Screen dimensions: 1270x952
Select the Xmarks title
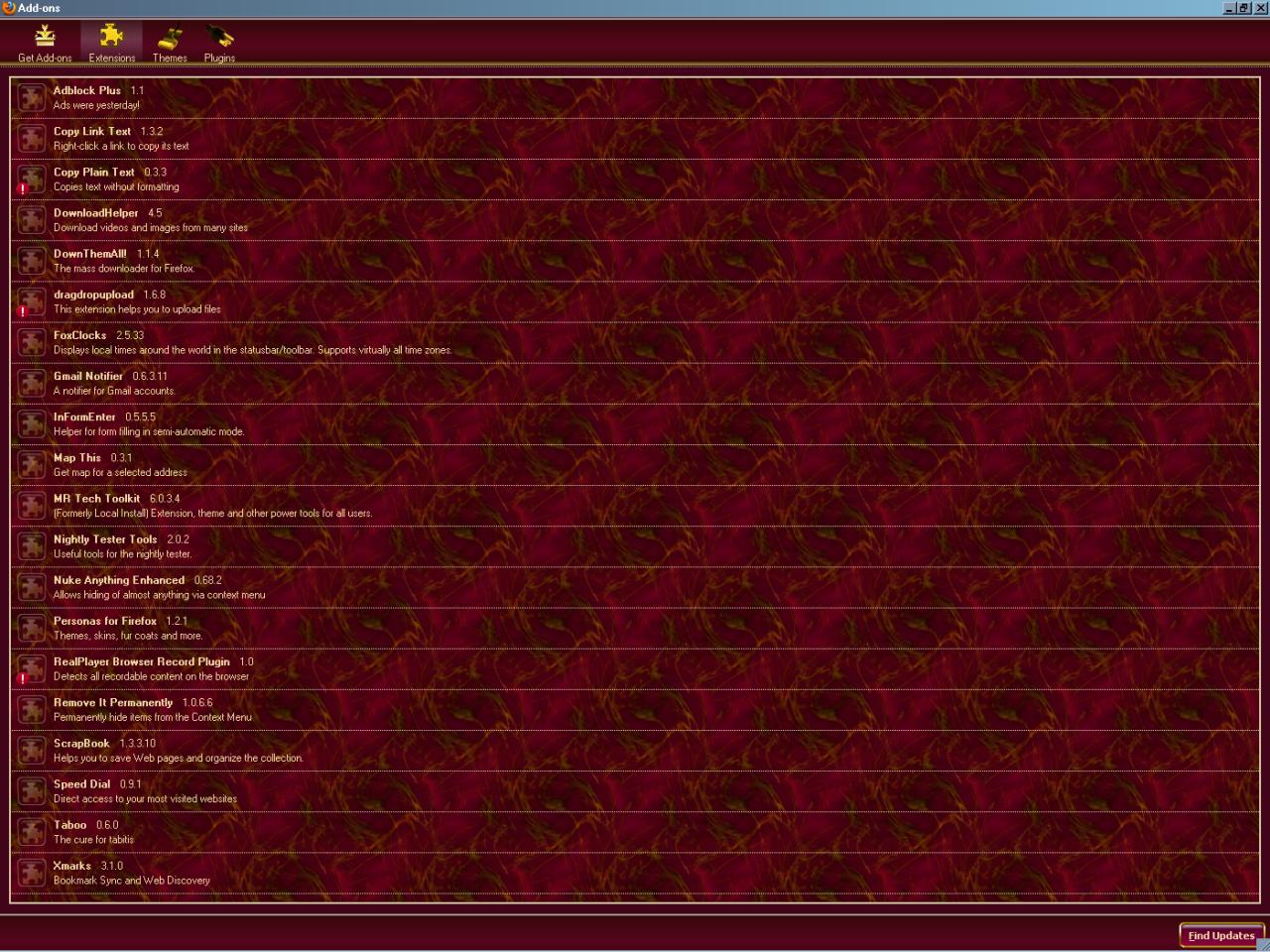[72, 866]
